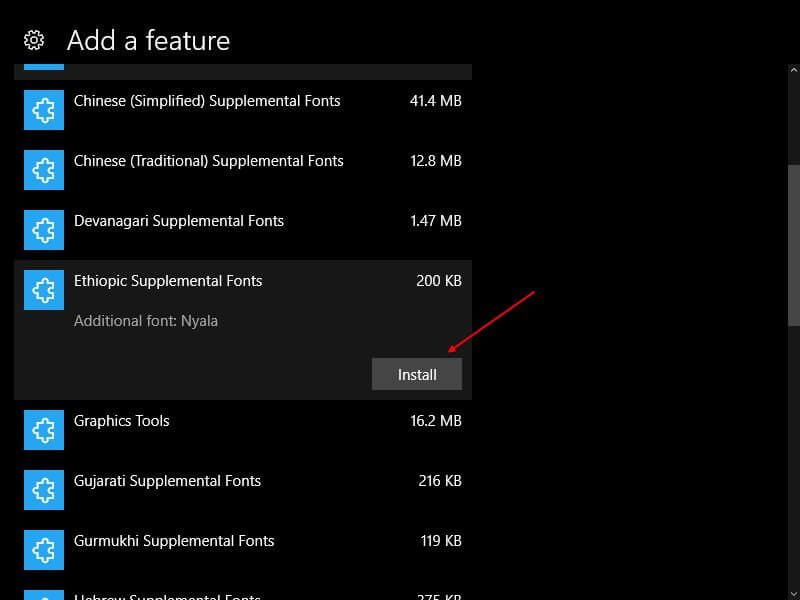Click the vertical scrollbar thumb

tap(794, 245)
